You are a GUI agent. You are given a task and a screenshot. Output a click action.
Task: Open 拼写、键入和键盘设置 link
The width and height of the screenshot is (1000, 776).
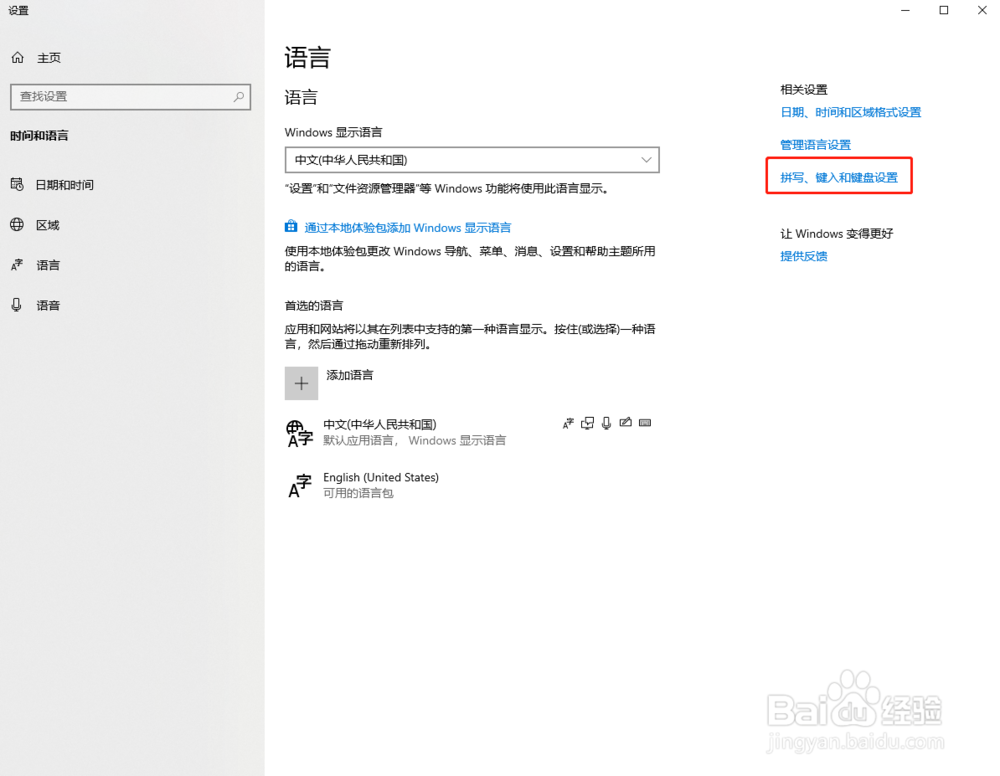pos(838,176)
